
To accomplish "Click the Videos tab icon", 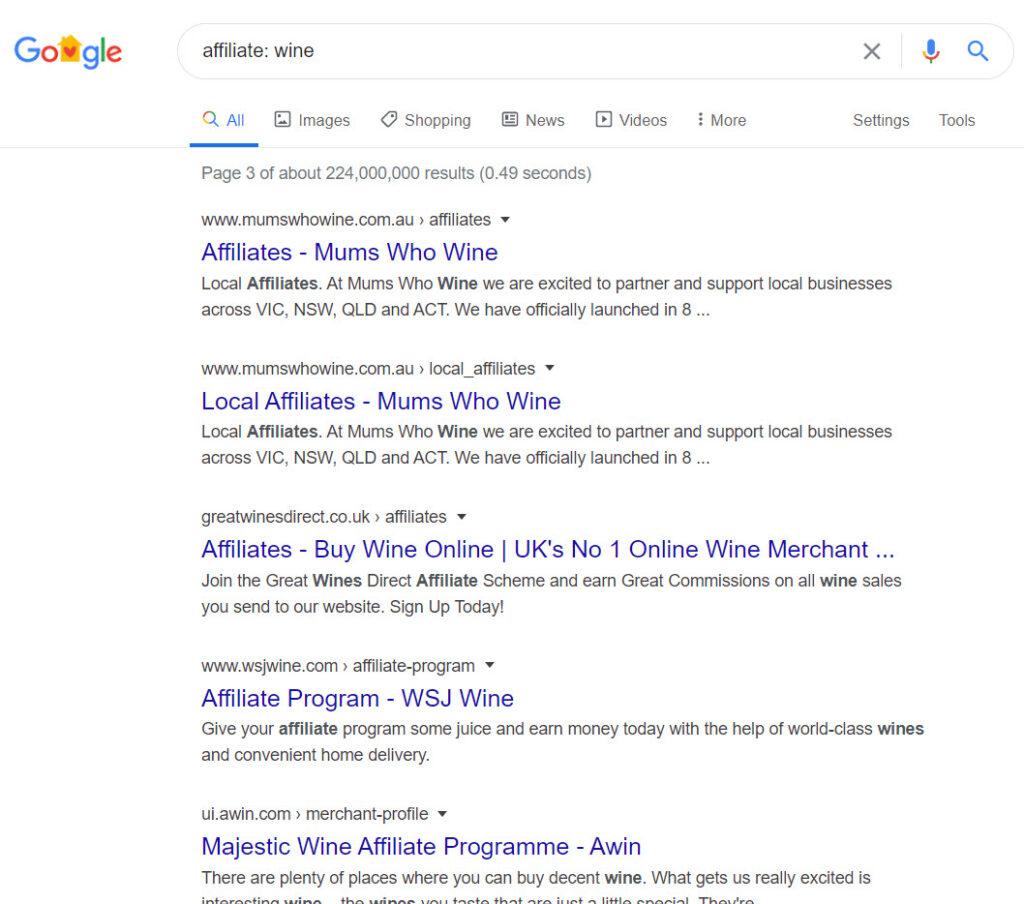I will coord(605,119).
